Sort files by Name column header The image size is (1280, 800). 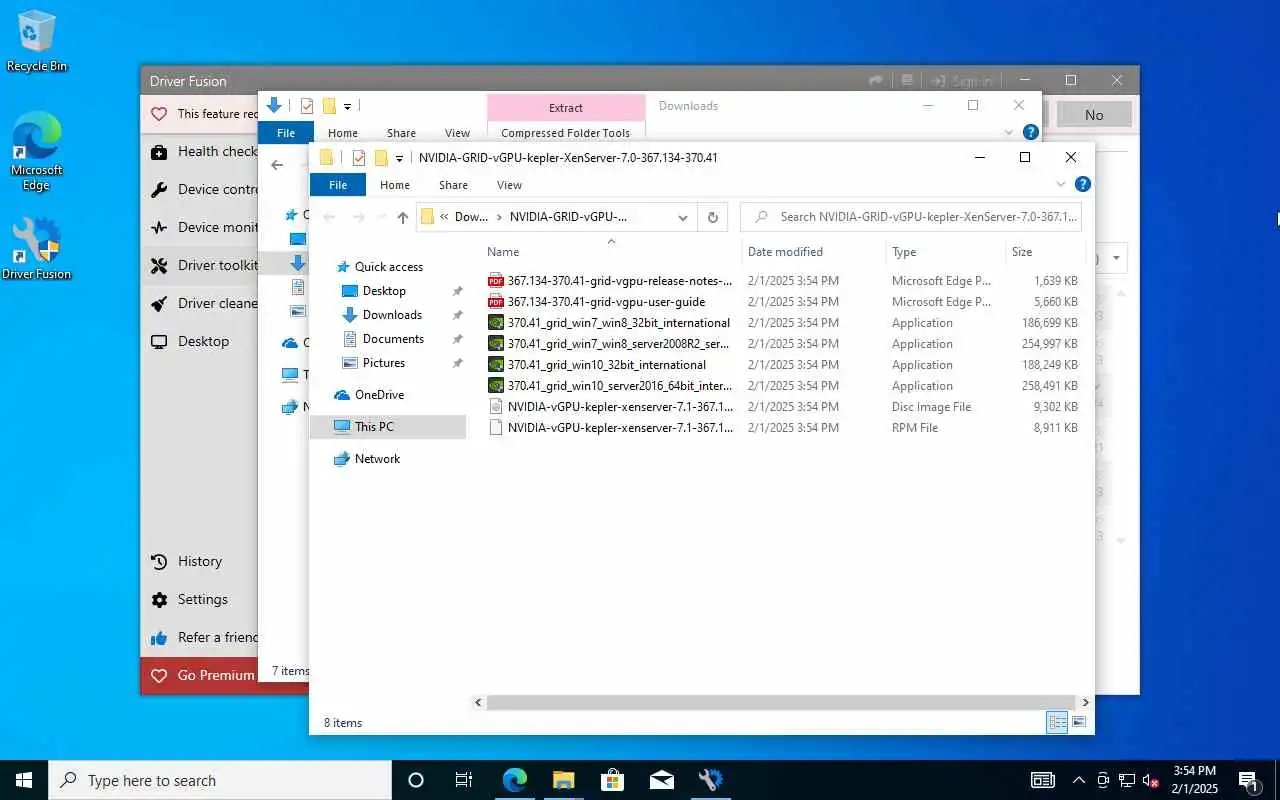[611, 252]
